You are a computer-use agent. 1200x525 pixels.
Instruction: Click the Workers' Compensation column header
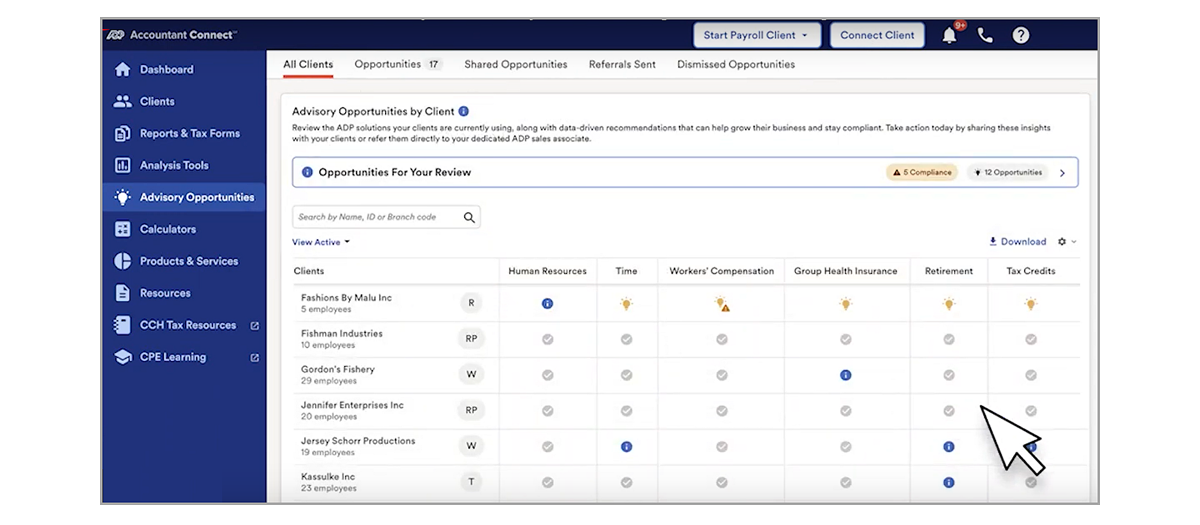click(x=722, y=271)
